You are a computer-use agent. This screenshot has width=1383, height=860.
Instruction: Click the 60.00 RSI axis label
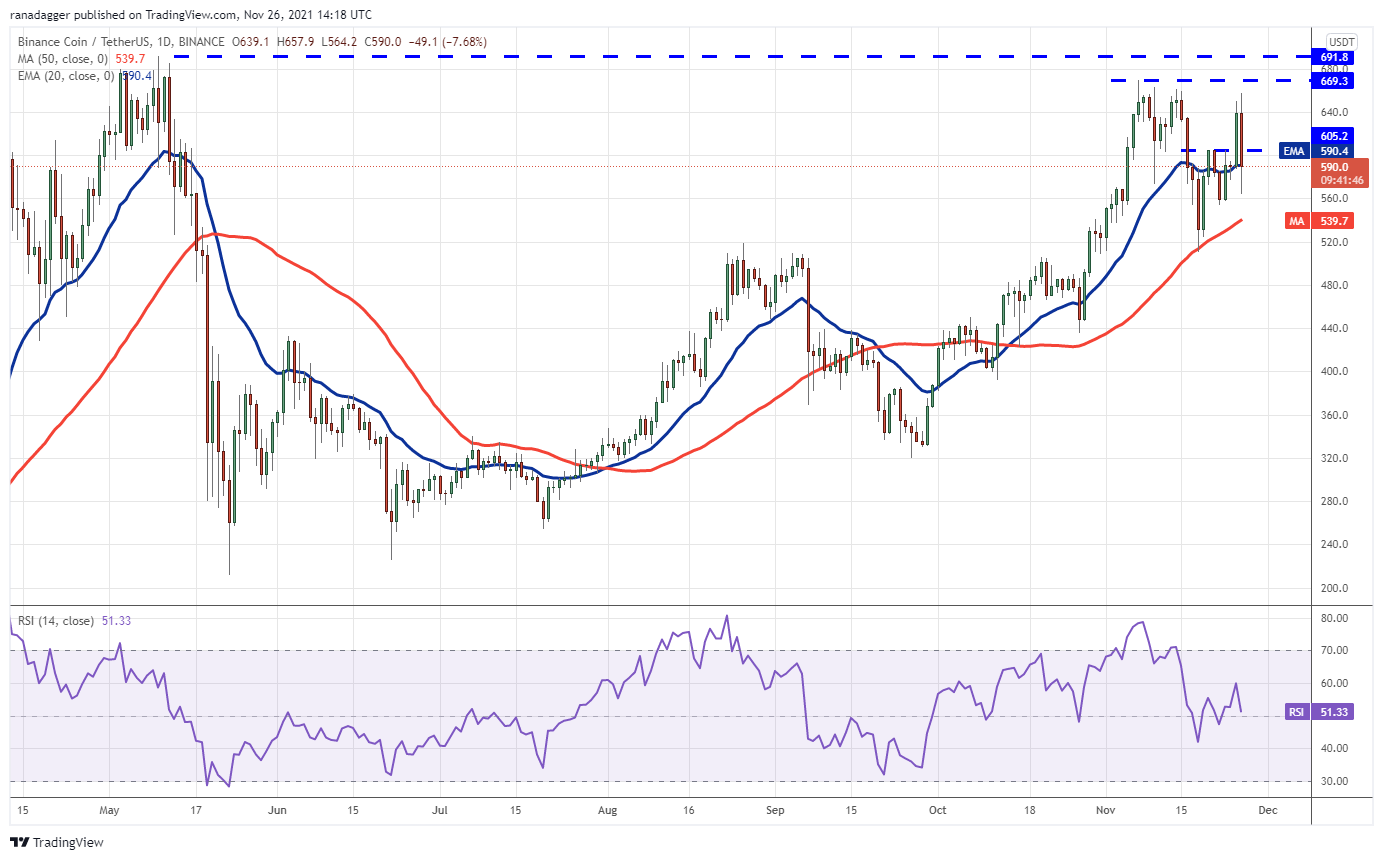(x=1334, y=684)
